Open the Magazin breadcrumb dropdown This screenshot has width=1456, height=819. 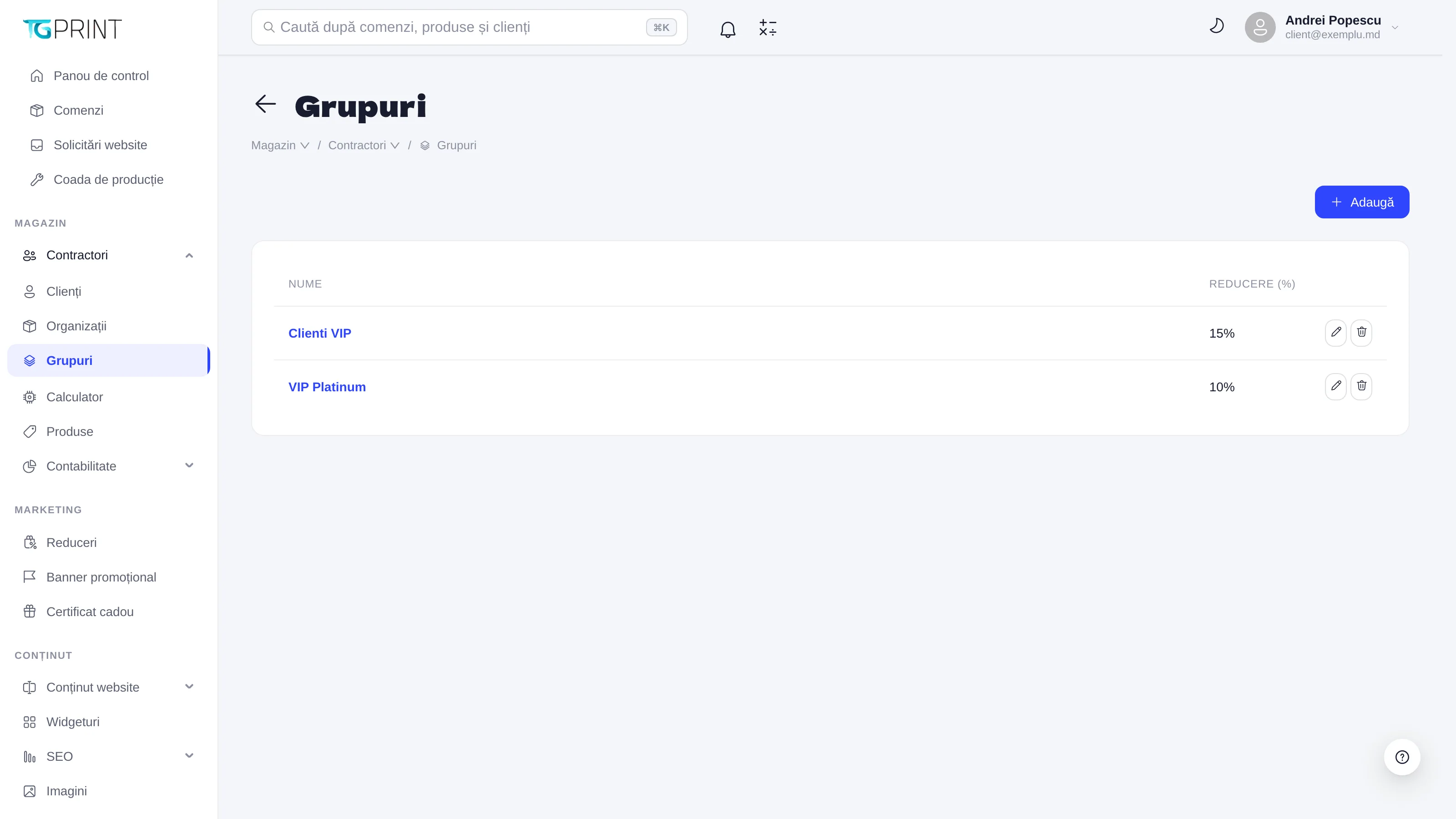click(280, 145)
